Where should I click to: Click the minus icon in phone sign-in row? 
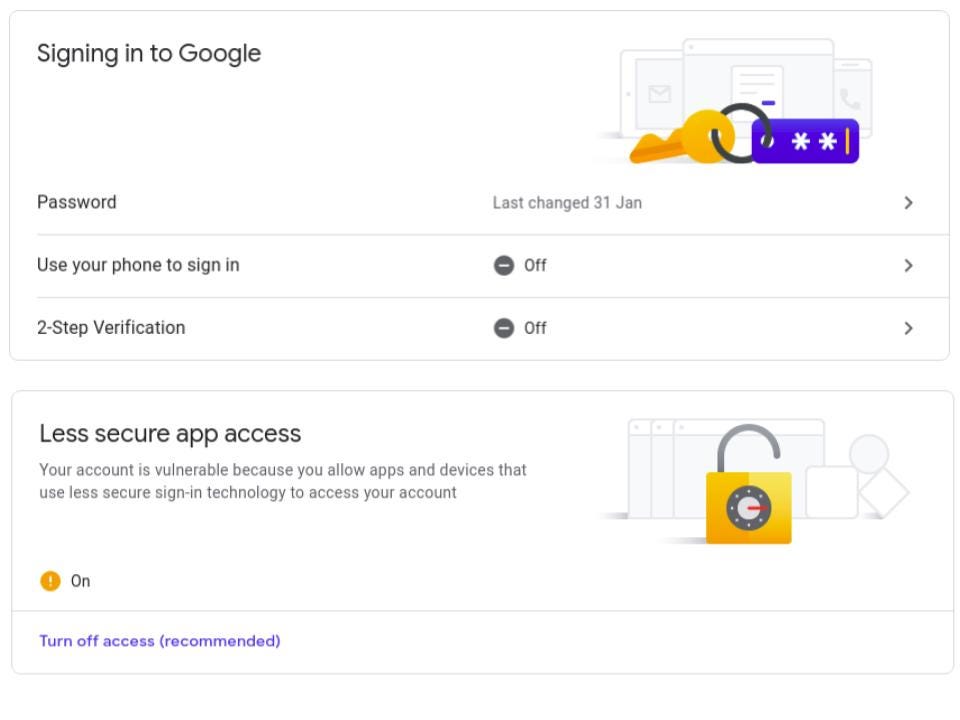[504, 265]
